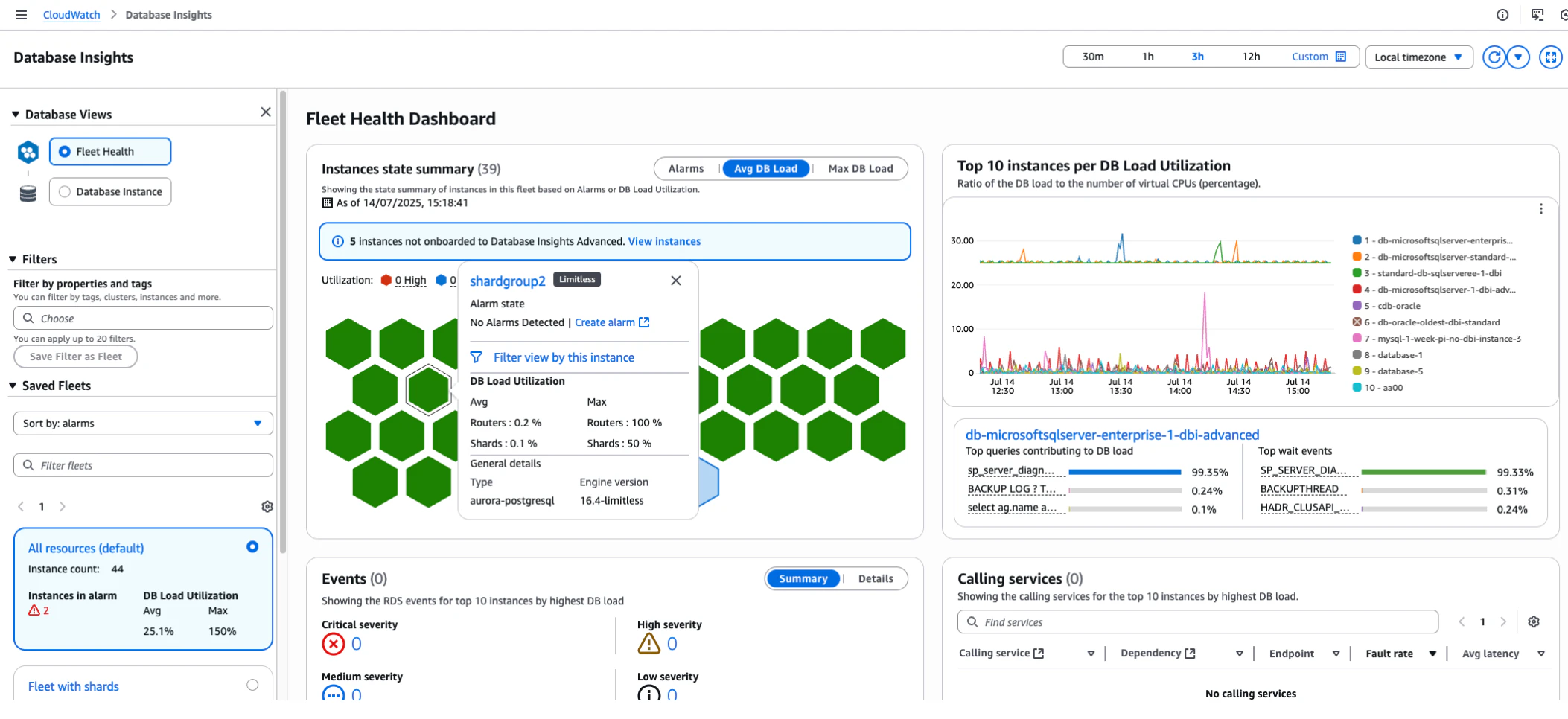Show Events Details view
Screen dimensions: 1568x719
(876, 578)
